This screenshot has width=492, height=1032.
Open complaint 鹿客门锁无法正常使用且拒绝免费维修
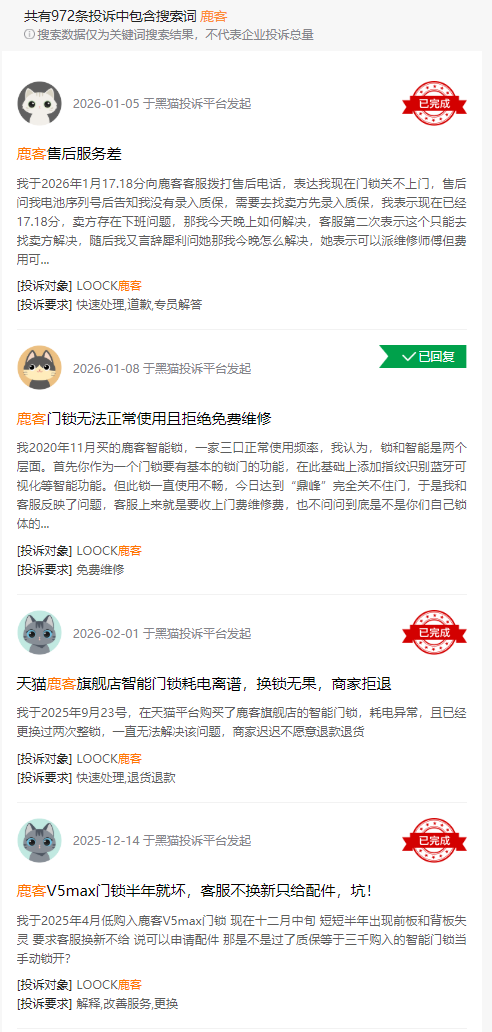[x=144, y=419]
